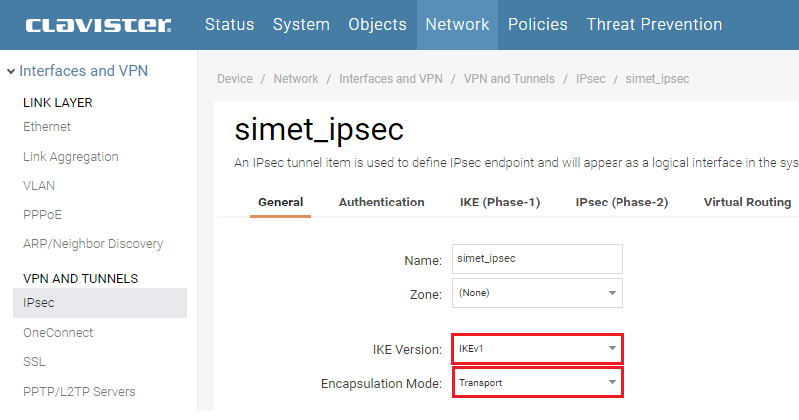Open the System menu
This screenshot has width=799, height=420.
301,25
